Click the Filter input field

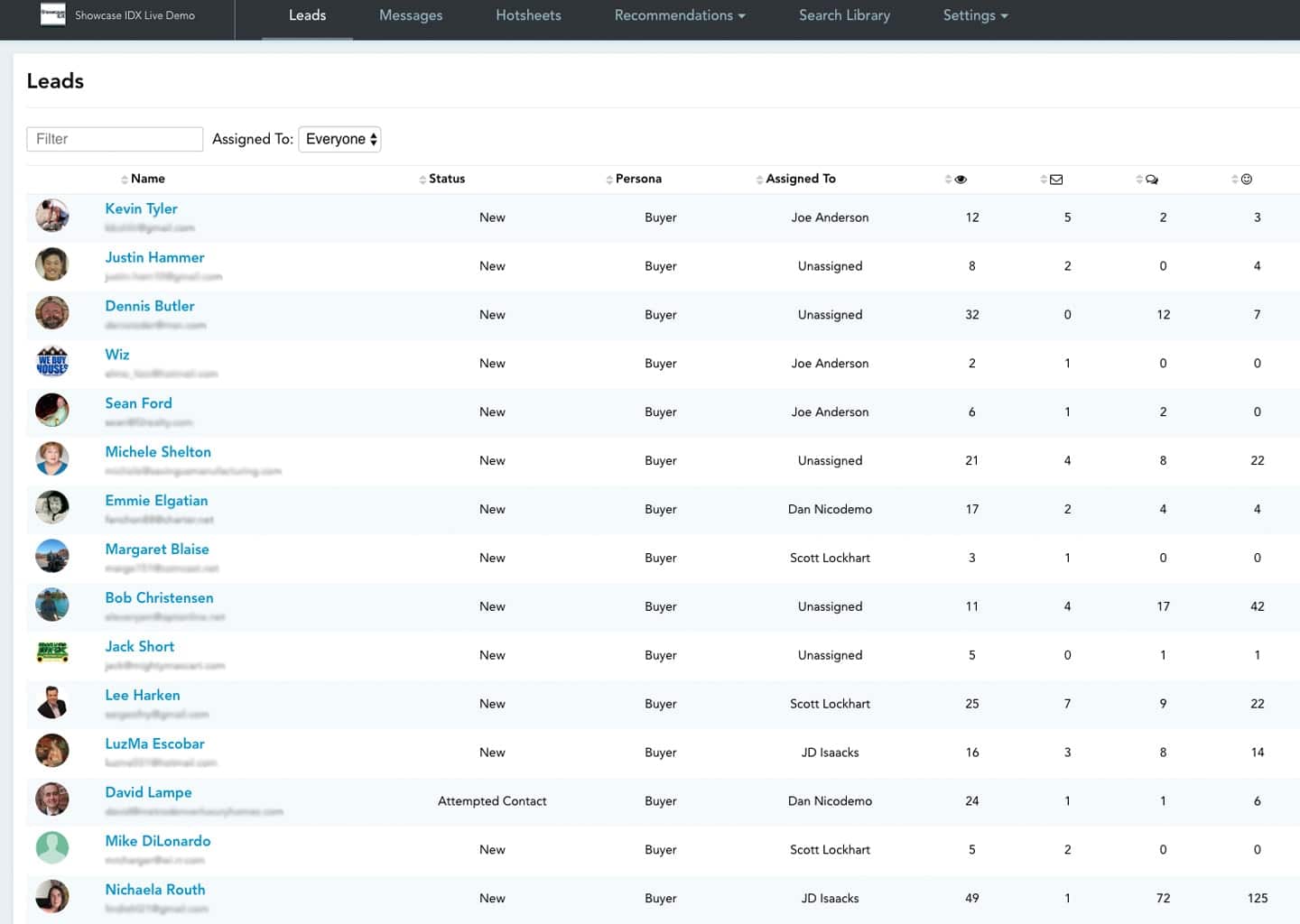tap(114, 138)
